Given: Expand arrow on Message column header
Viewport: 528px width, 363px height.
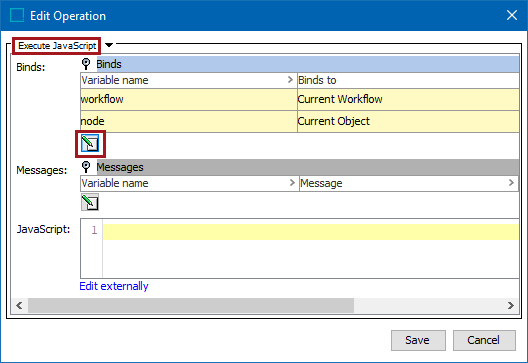Looking at the screenshot, I should pos(511,183).
